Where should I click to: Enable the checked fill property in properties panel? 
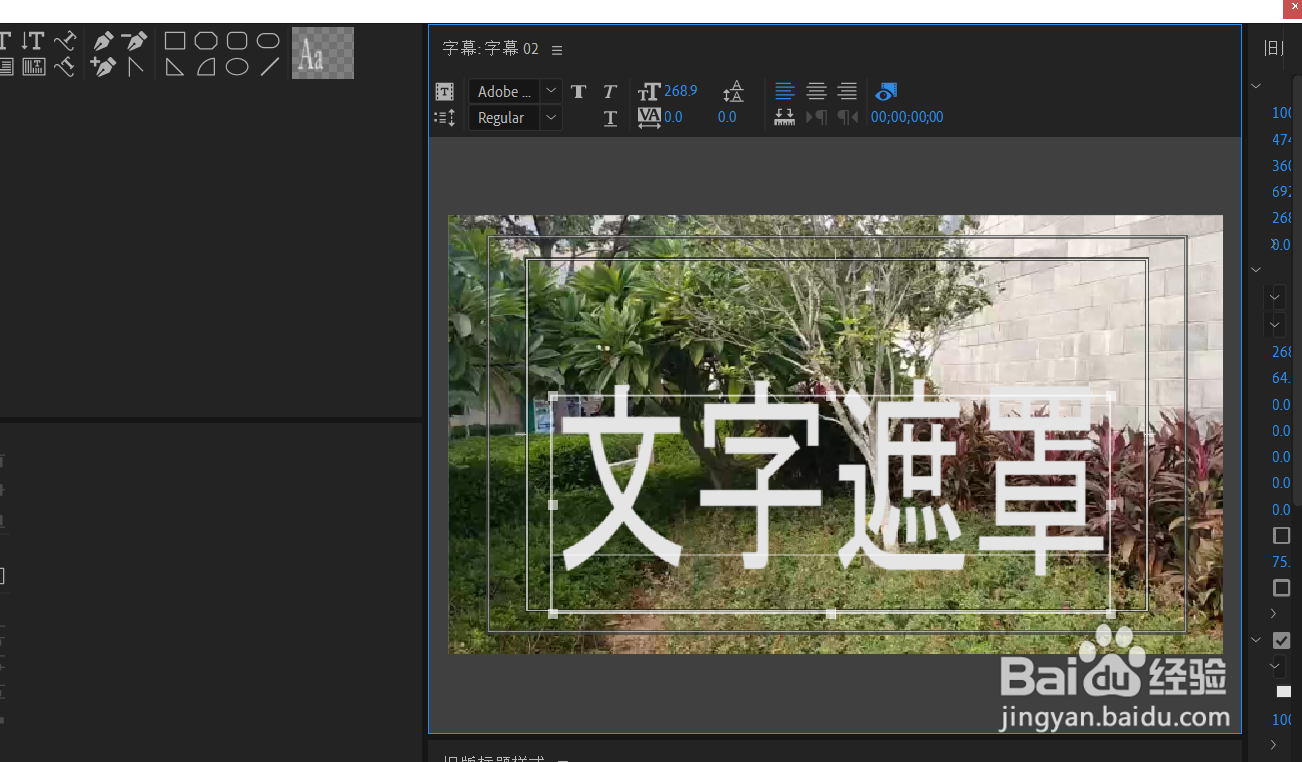point(1282,640)
